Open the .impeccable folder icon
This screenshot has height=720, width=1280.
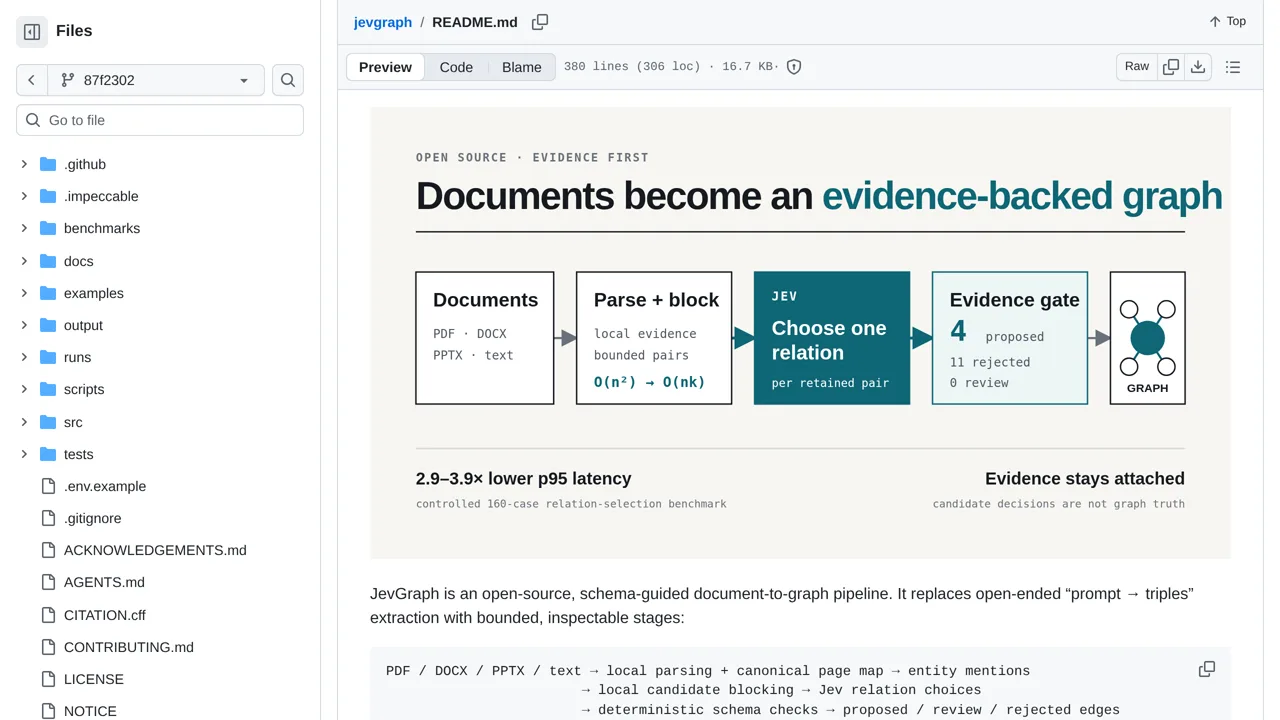(x=48, y=196)
